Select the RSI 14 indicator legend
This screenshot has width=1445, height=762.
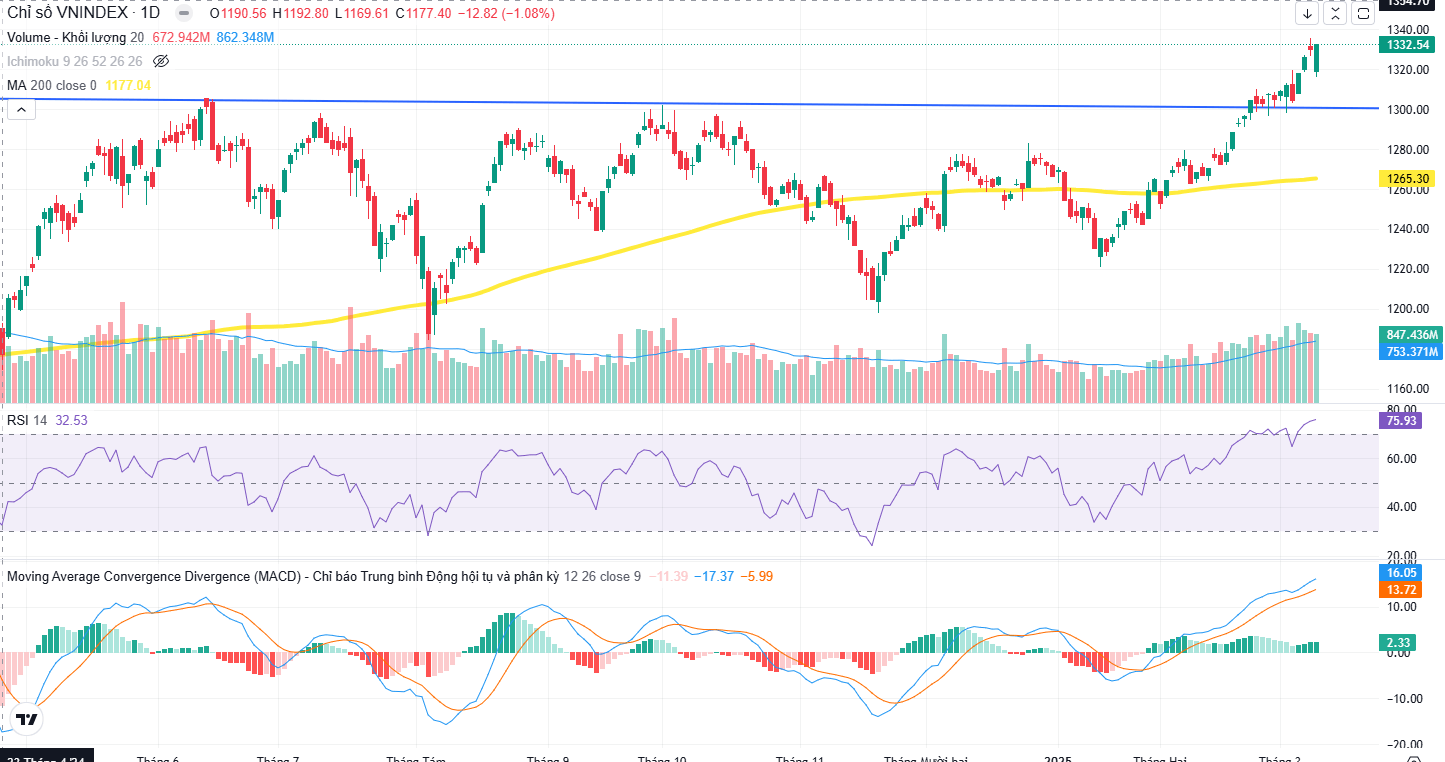pos(27,420)
